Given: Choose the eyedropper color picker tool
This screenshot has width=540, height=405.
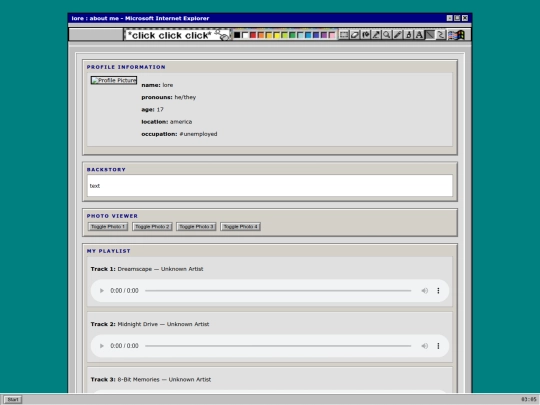Looking at the screenshot, I should coord(376,35).
